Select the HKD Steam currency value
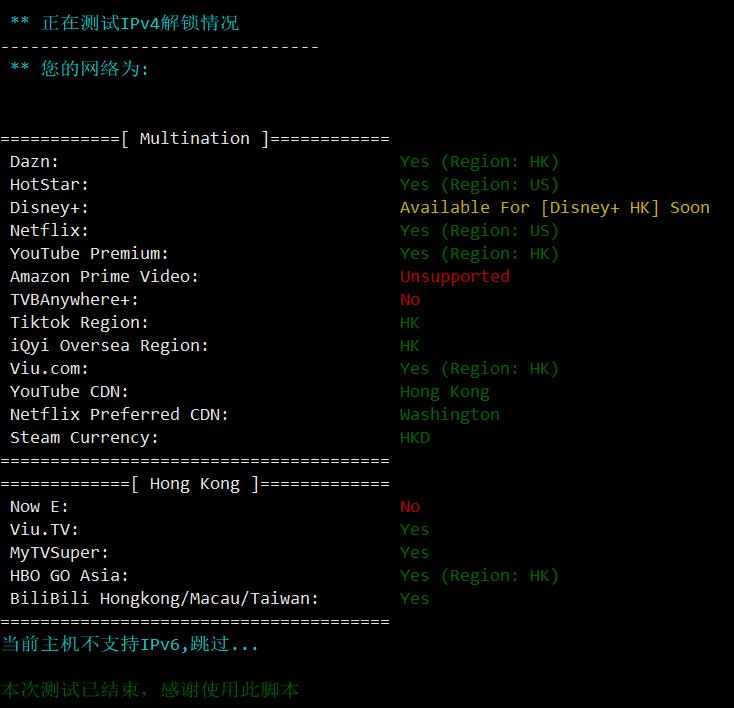734x708 pixels. point(415,437)
